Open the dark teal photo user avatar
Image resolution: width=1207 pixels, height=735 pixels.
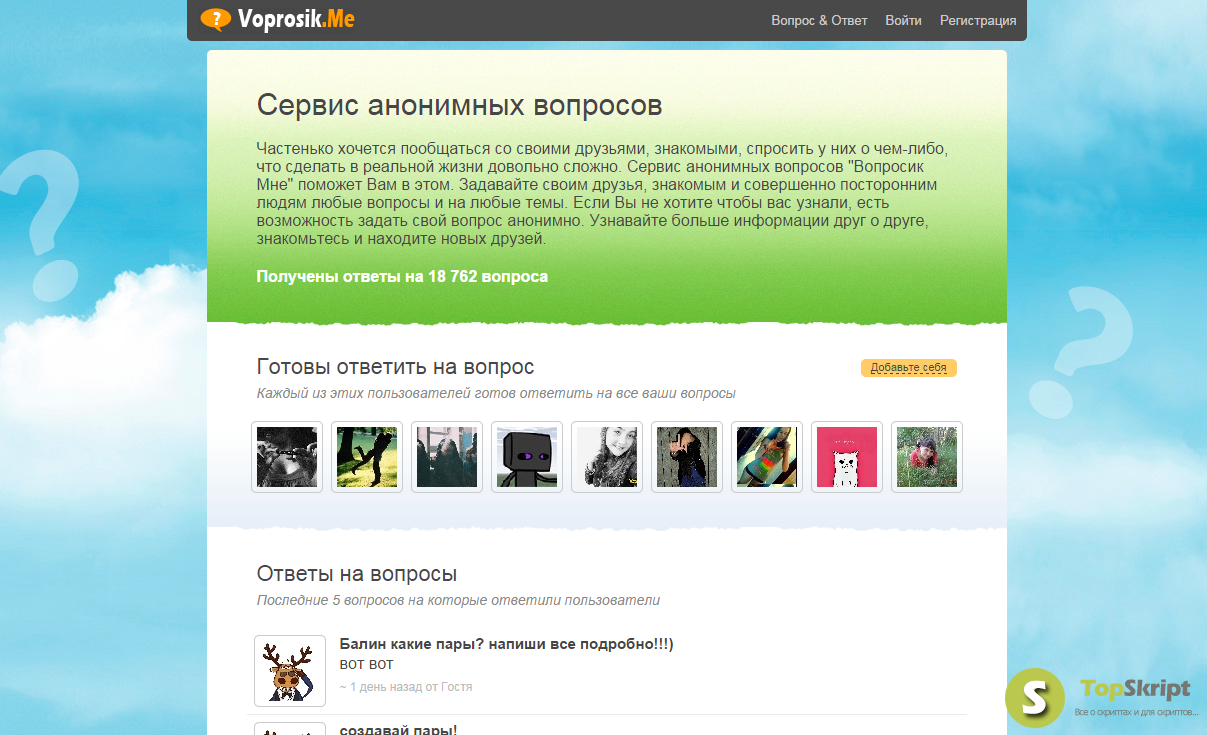[x=447, y=457]
